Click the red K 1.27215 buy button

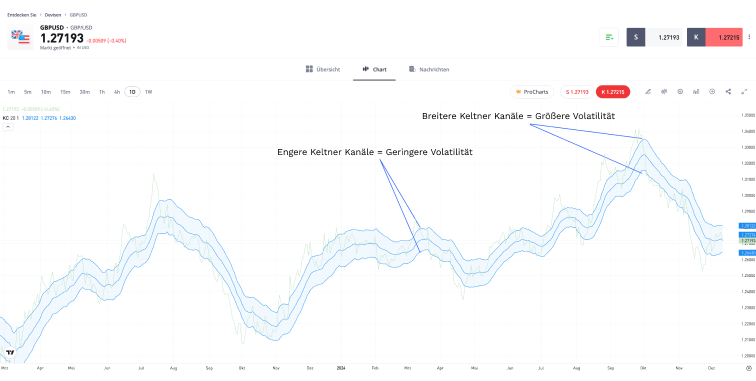tap(613, 92)
